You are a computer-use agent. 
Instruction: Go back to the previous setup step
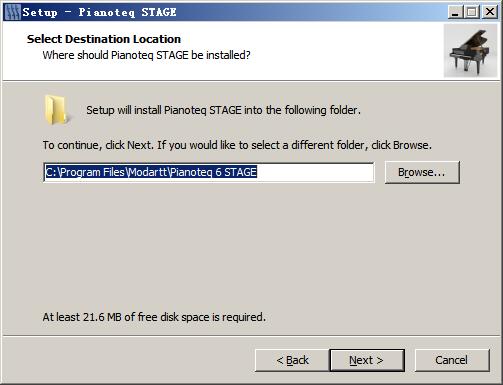(292, 360)
